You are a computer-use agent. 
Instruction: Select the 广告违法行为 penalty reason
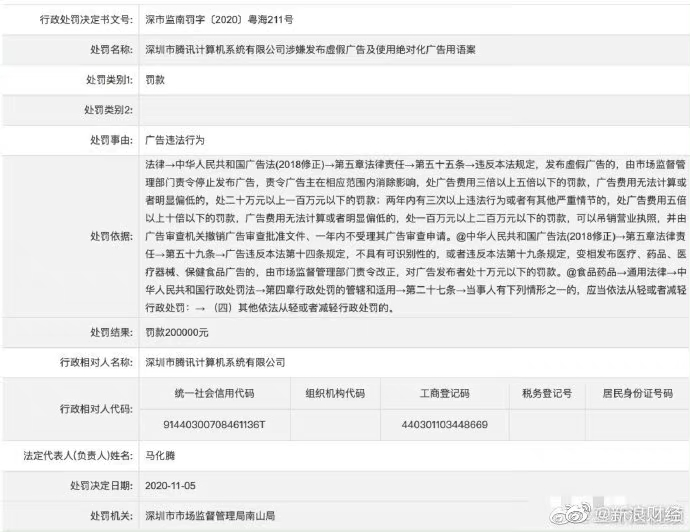click(x=174, y=141)
